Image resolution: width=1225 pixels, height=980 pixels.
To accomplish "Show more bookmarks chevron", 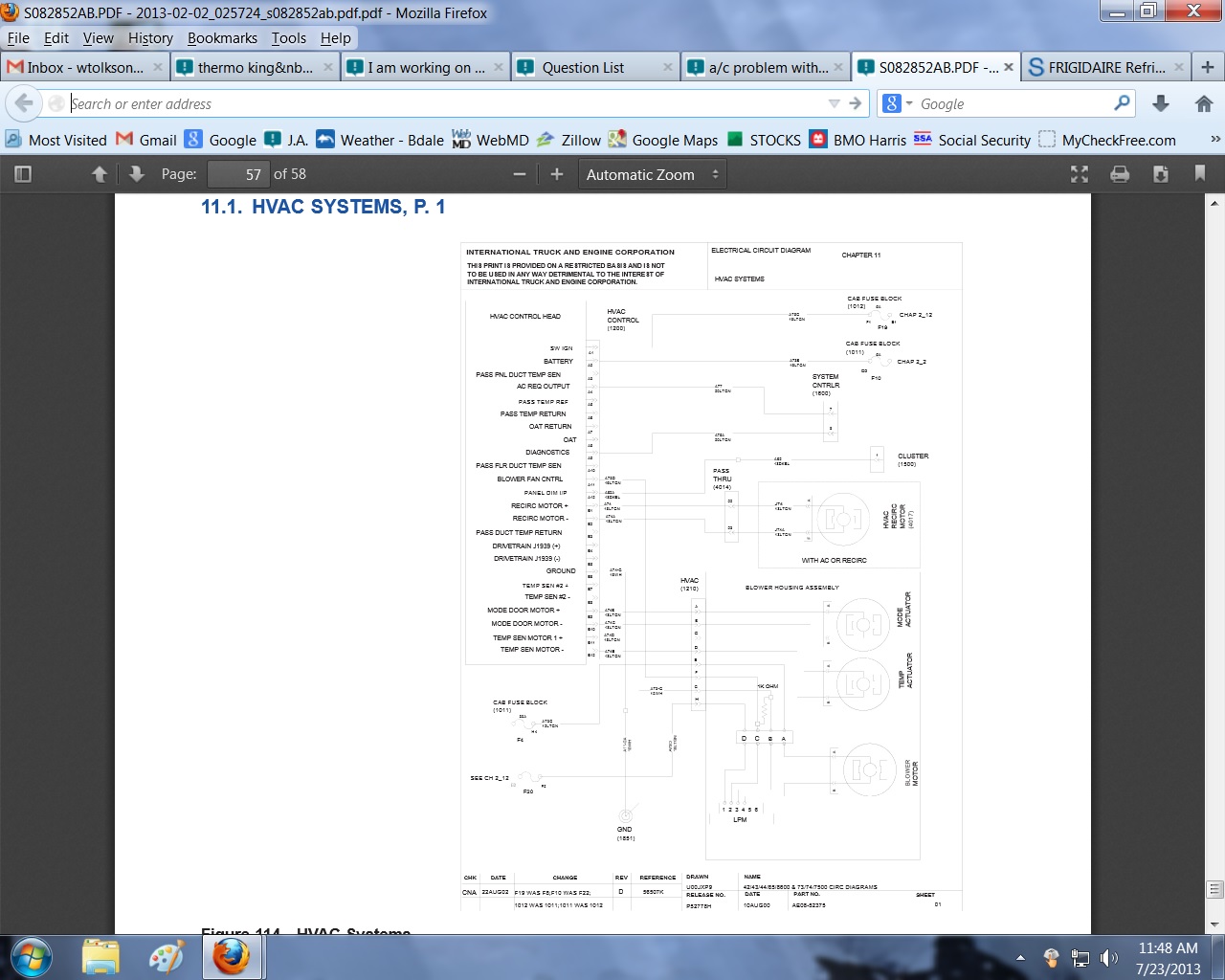I will tap(1215, 140).
